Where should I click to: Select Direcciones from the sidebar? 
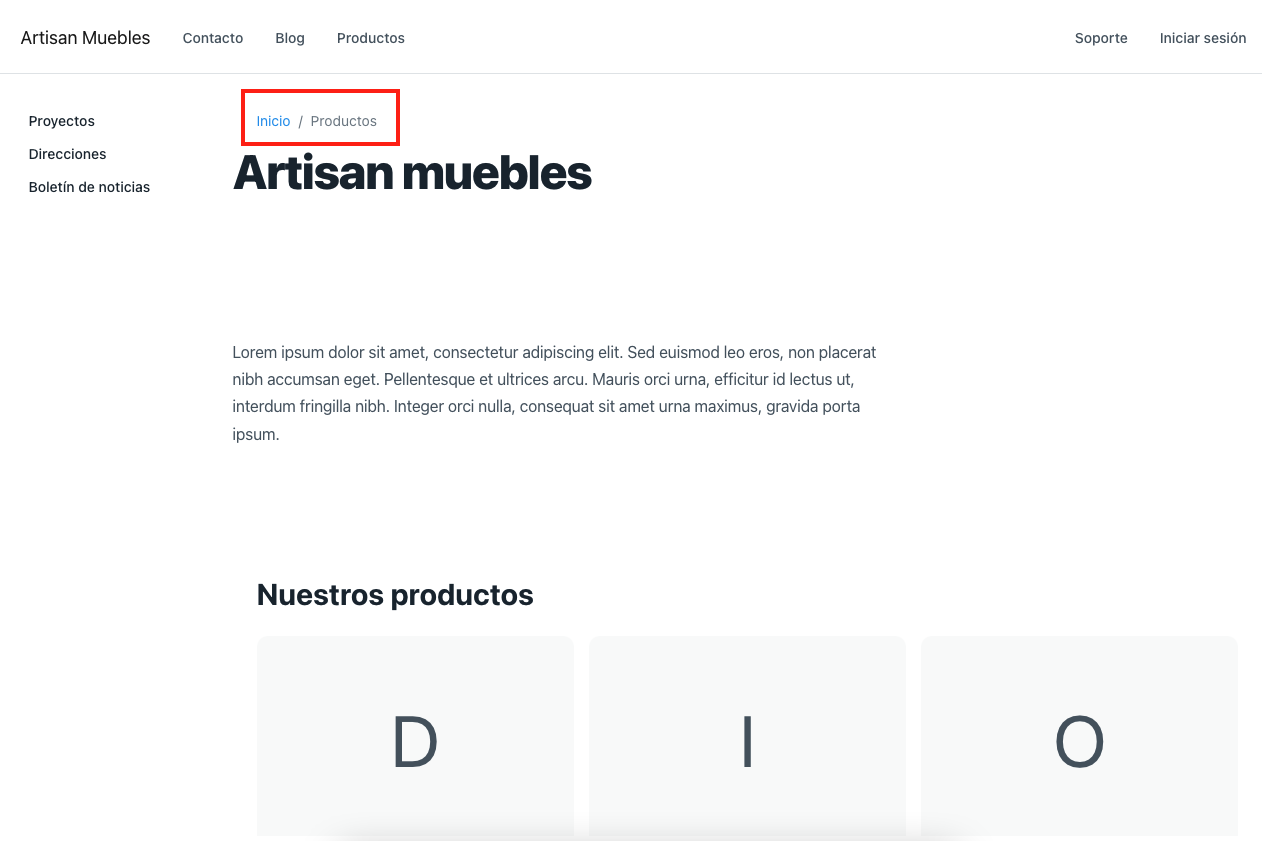67,154
